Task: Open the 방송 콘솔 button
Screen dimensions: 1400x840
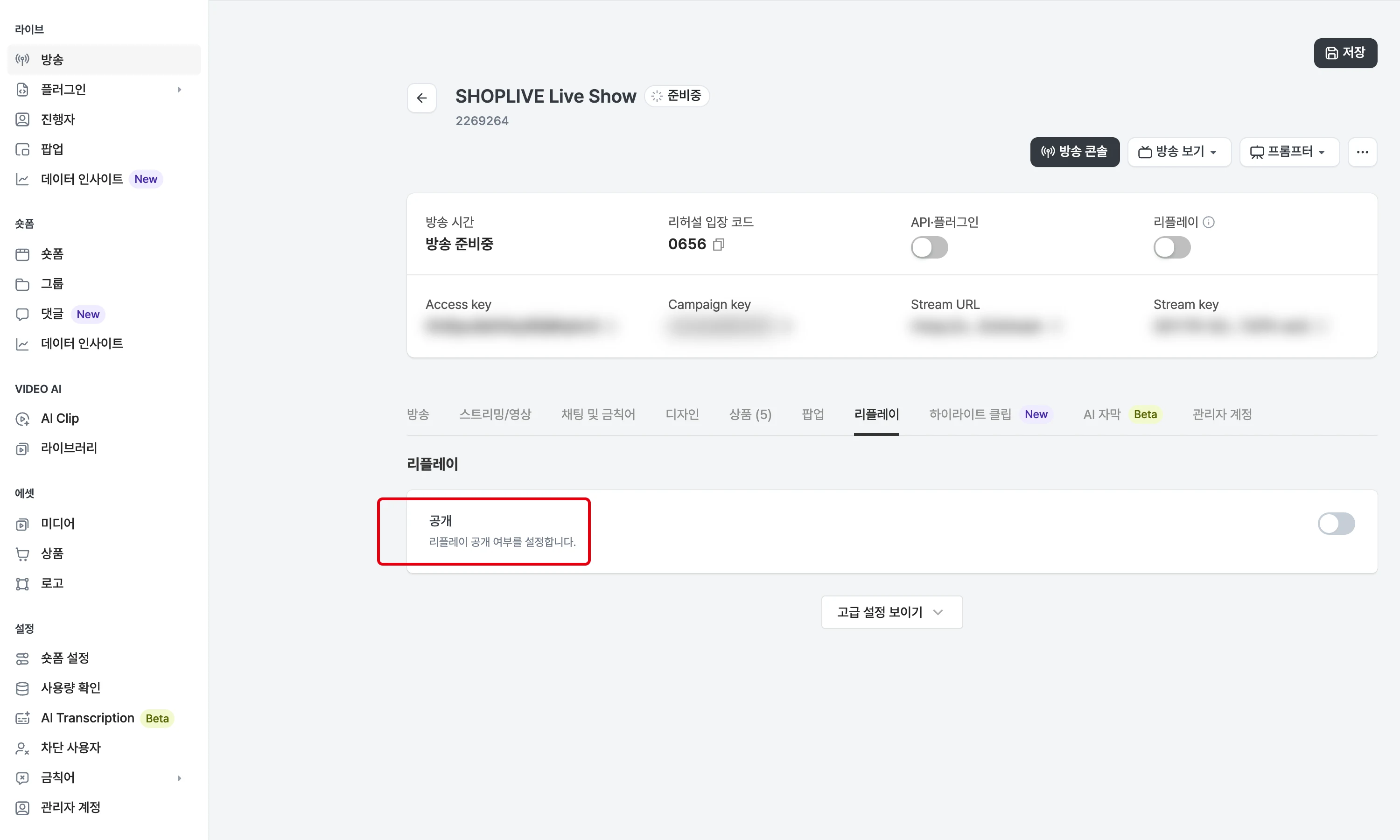Action: pos(1074,152)
